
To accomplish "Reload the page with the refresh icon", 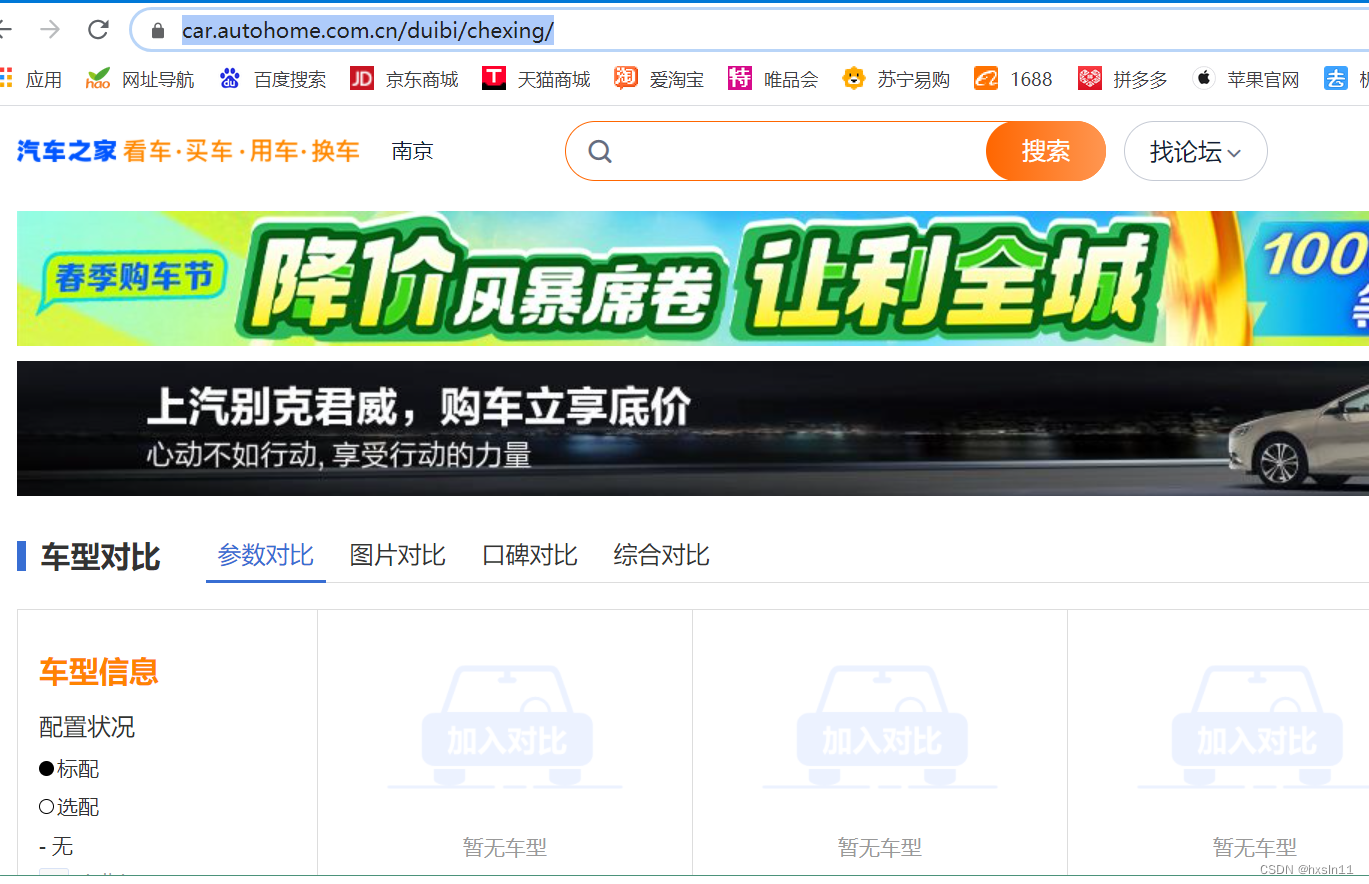I will [x=98, y=30].
